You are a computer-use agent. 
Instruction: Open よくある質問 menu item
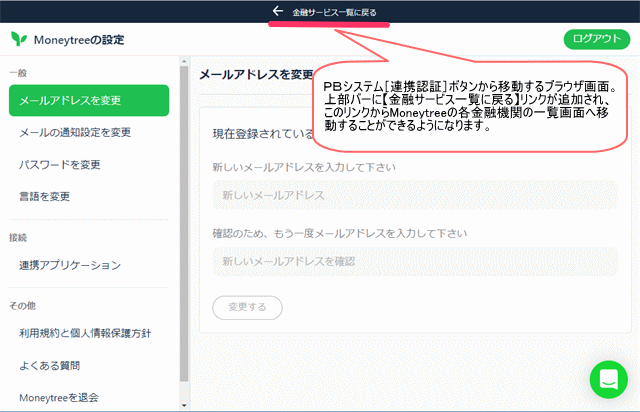pos(49,365)
